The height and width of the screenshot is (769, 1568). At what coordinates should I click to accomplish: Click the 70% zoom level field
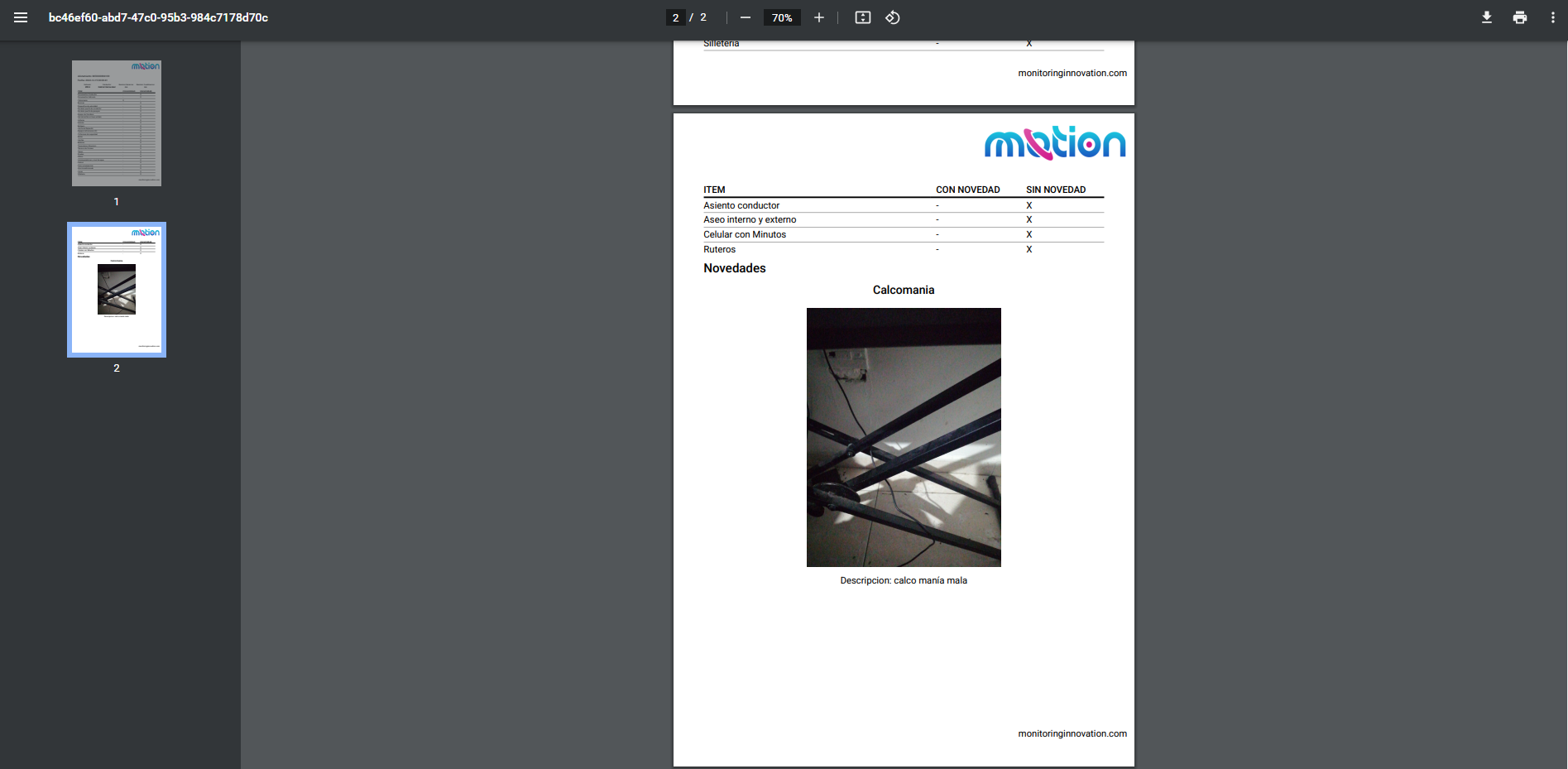point(782,17)
